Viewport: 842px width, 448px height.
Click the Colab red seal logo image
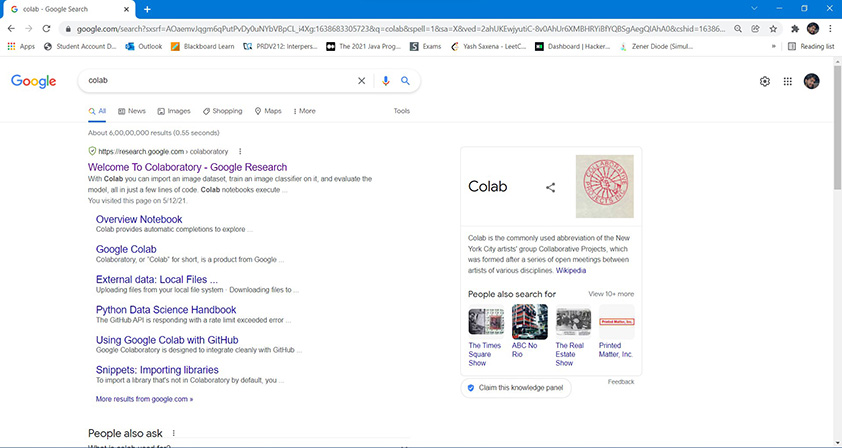[605, 186]
